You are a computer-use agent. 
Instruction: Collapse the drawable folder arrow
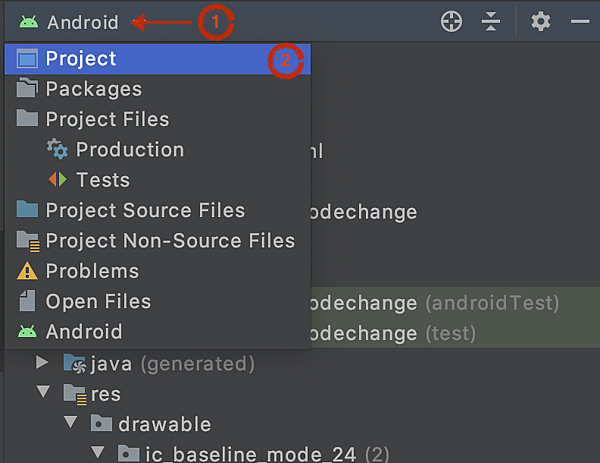pos(71,422)
